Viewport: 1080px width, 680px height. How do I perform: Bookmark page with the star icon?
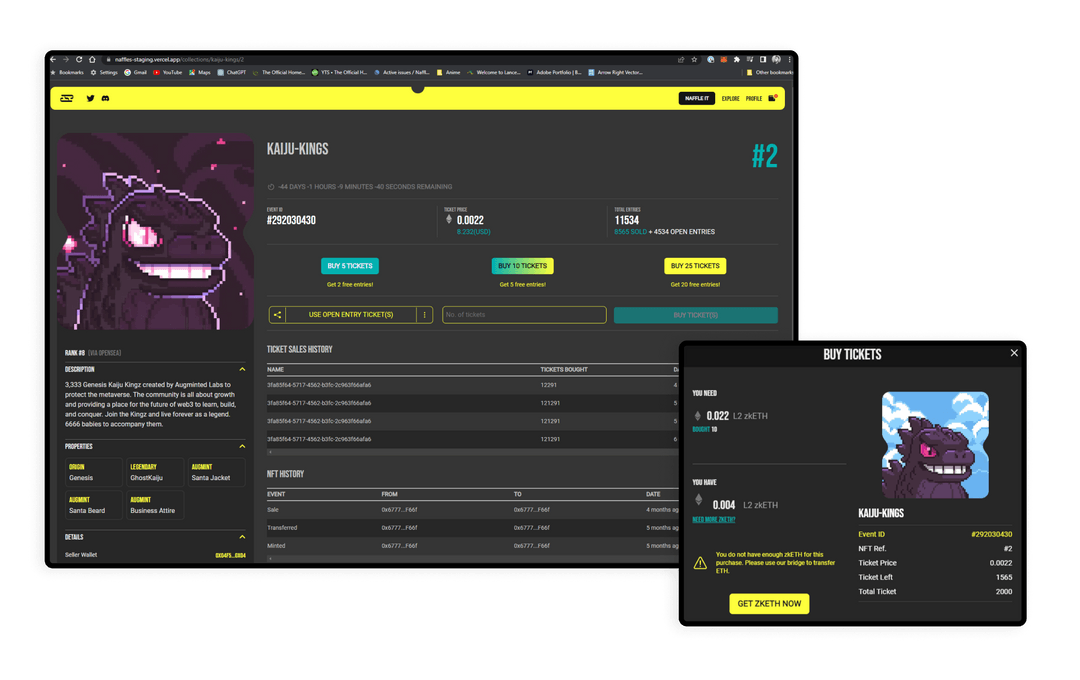pos(696,59)
